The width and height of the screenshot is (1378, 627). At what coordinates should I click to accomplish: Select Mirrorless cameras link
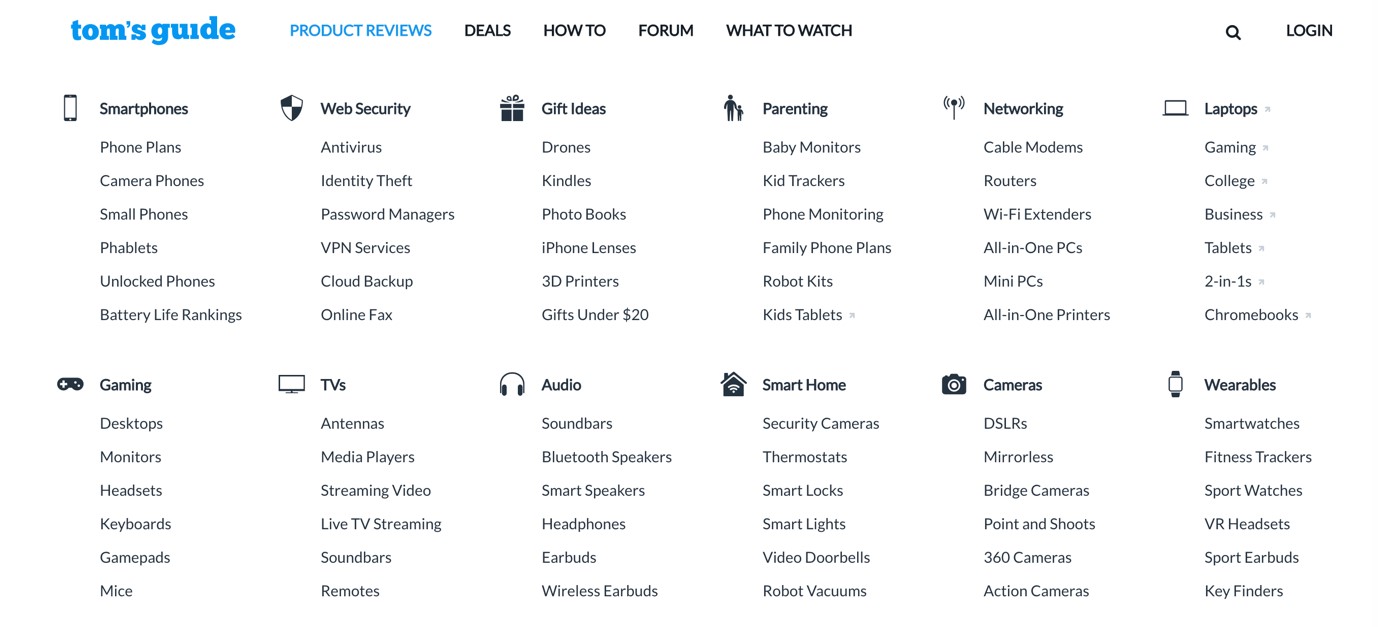pos(1019,456)
